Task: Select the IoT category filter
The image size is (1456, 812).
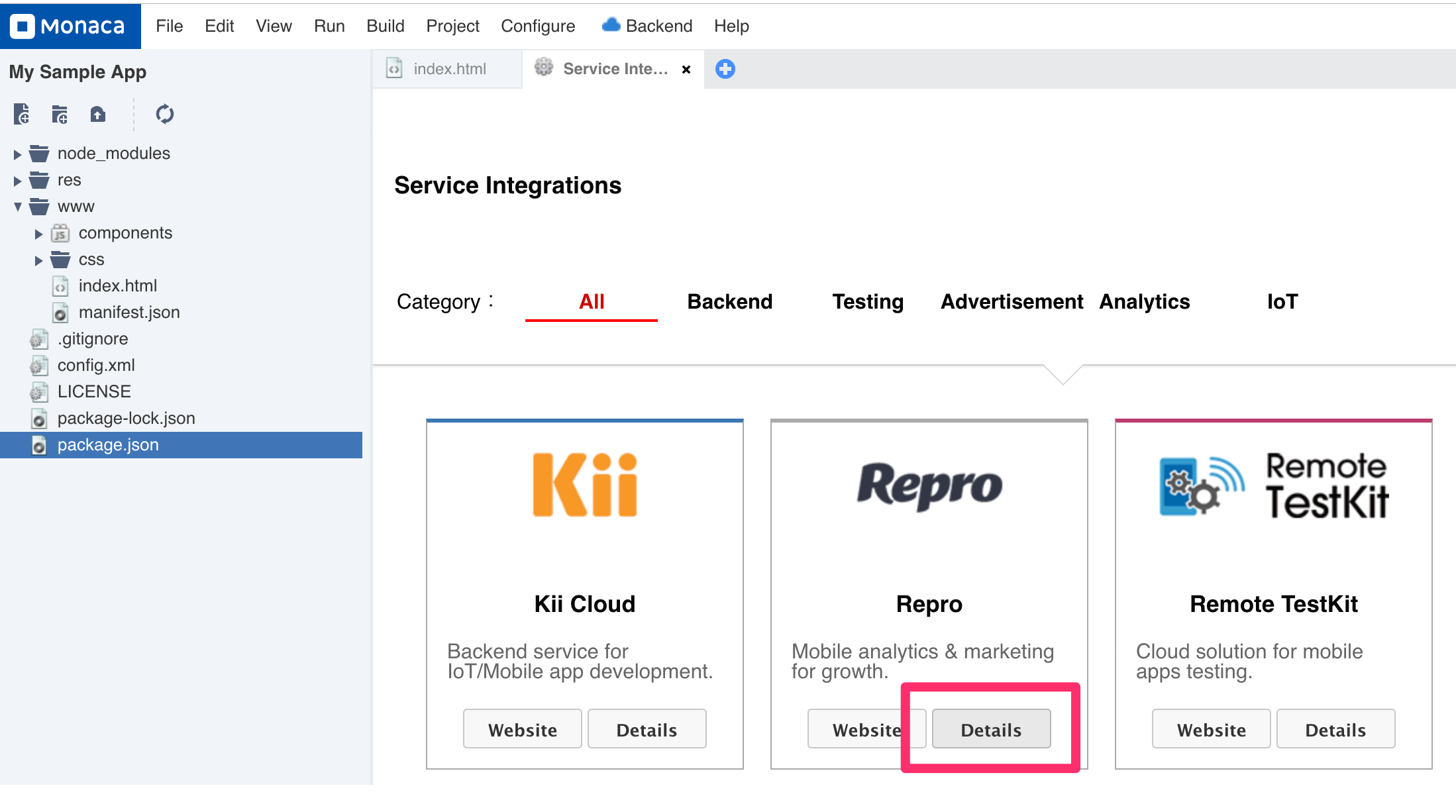Action: click(1282, 302)
